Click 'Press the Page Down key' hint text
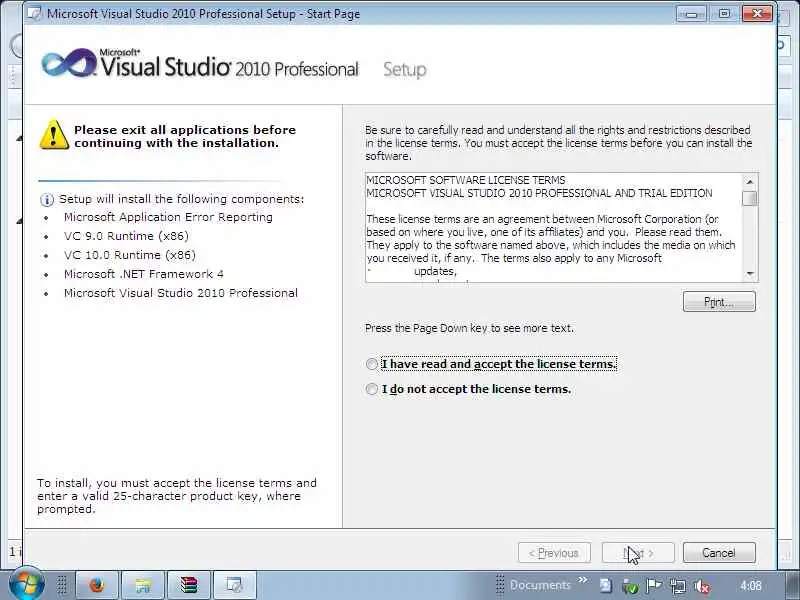 click(x=469, y=328)
